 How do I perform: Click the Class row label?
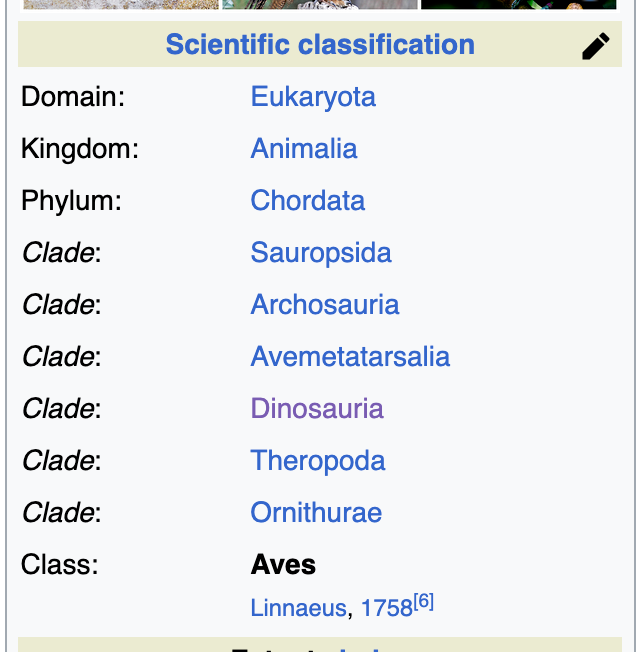click(60, 565)
